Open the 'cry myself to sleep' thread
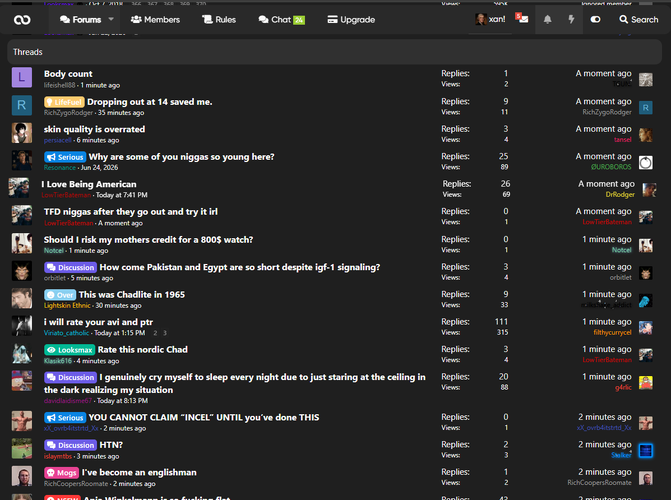The image size is (671, 500). (235, 384)
